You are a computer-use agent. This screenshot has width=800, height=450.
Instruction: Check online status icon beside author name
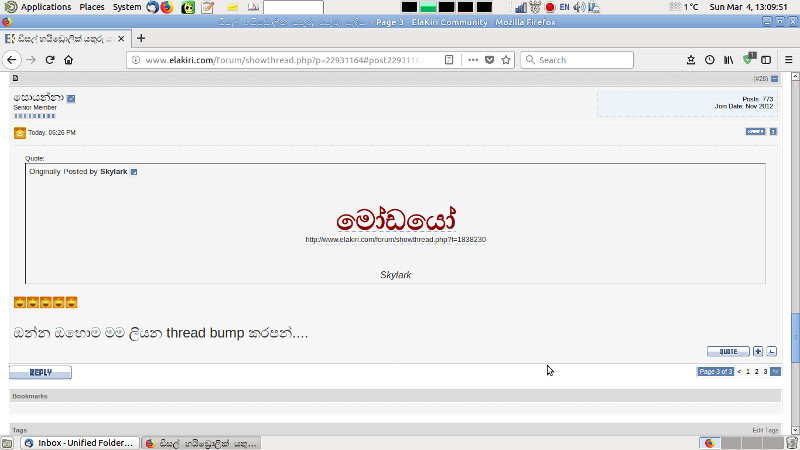71,98
